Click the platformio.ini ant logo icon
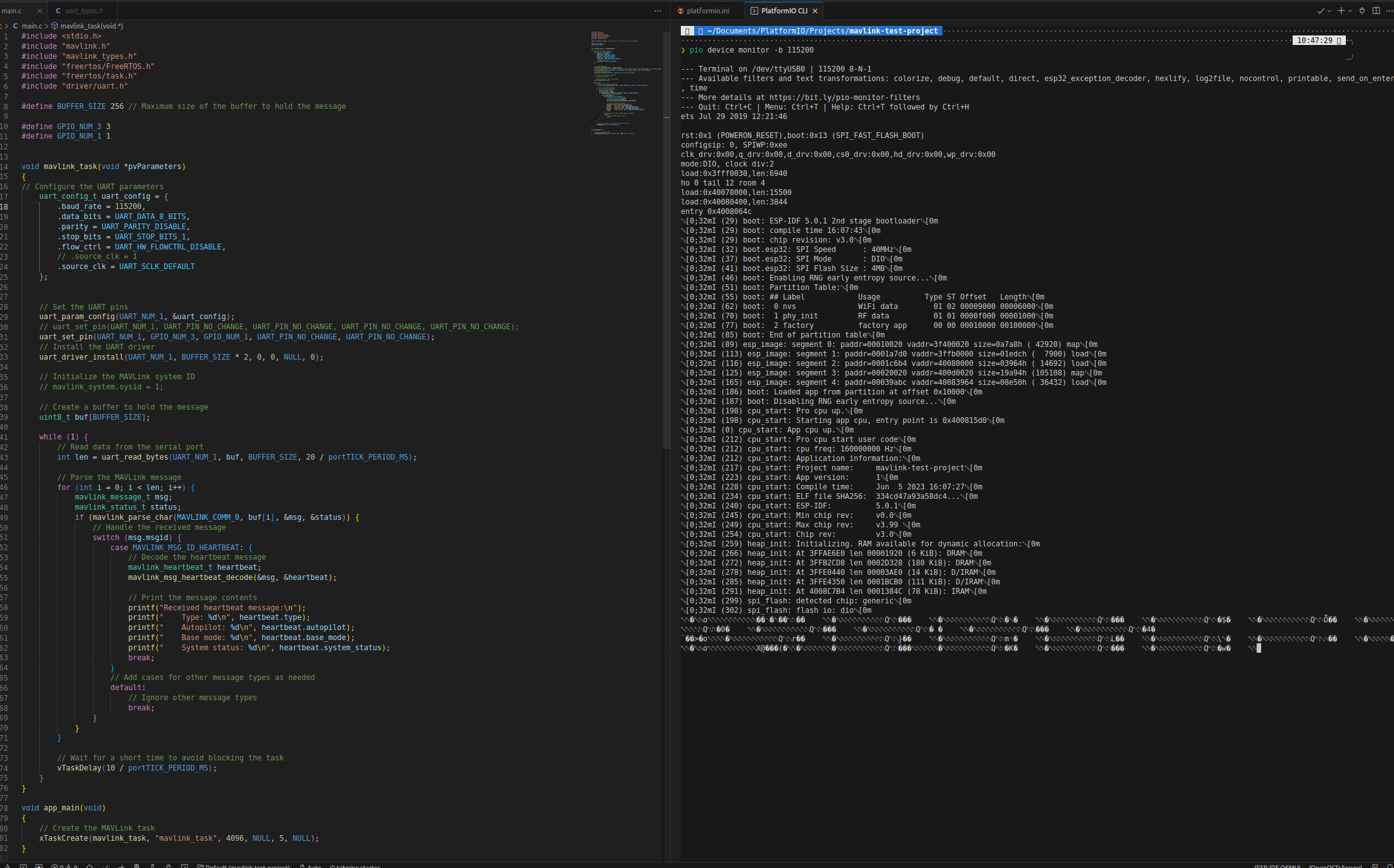Image resolution: width=1394 pixels, height=868 pixels. [681, 11]
